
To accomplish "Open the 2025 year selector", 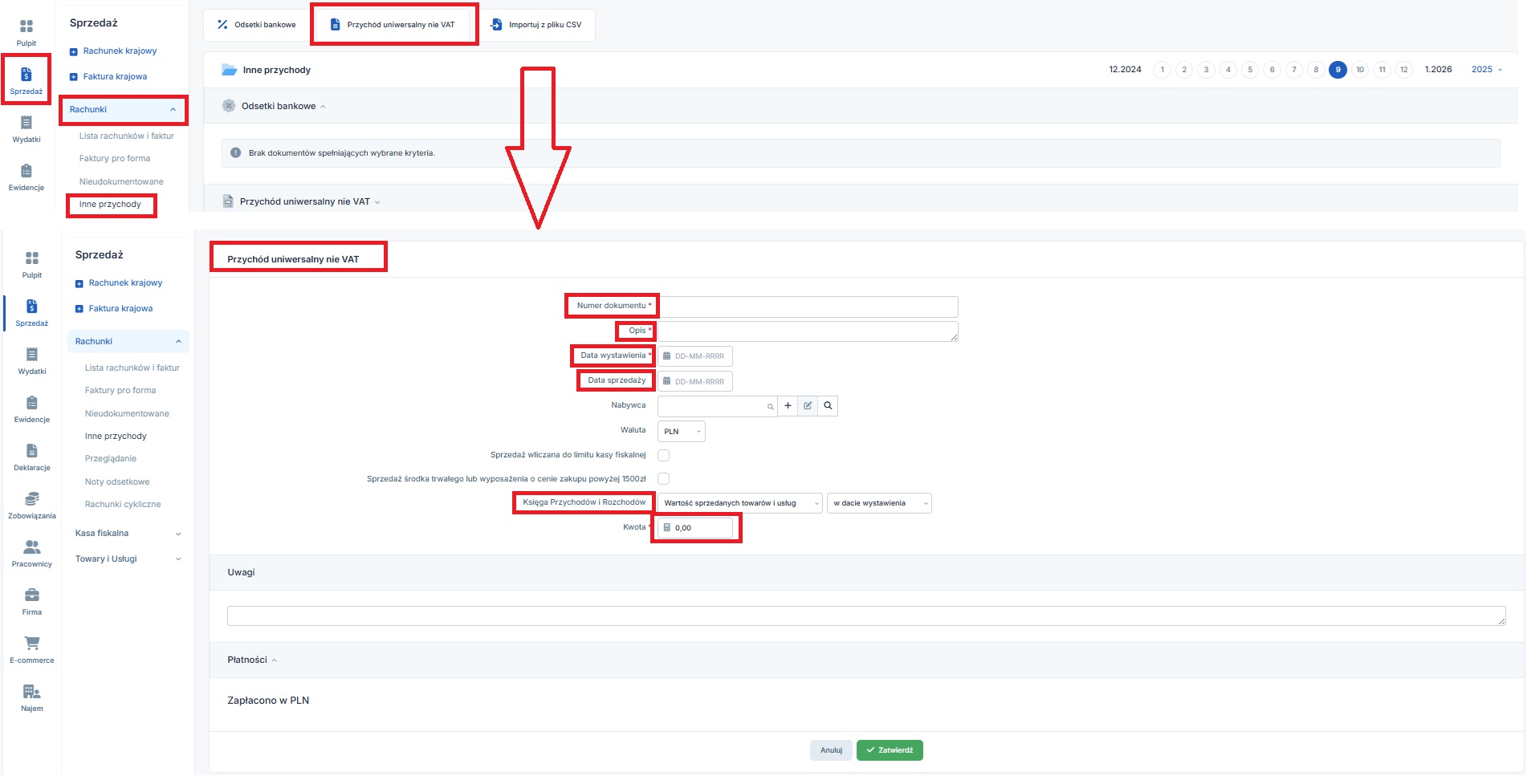I will click(x=1486, y=70).
